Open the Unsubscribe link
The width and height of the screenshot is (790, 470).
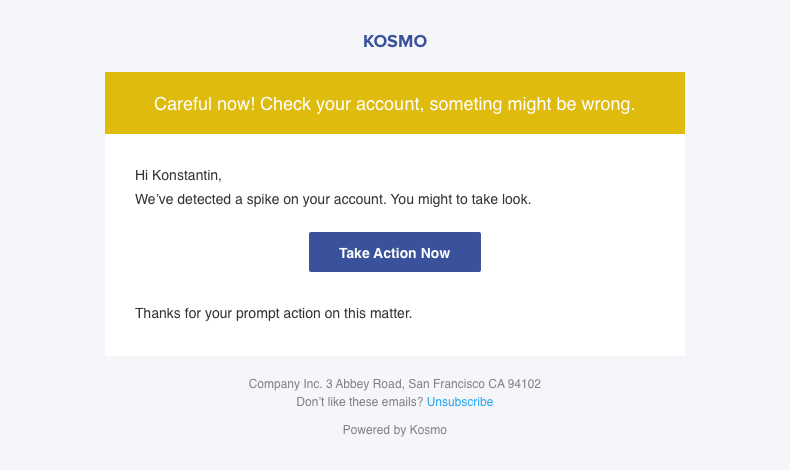(459, 402)
